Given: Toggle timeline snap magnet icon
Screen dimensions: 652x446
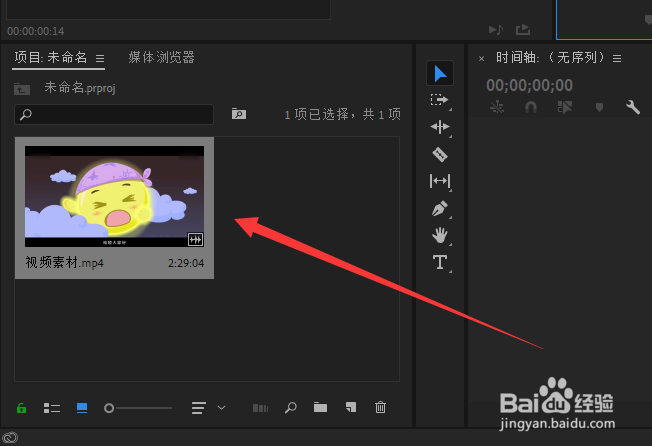Looking at the screenshot, I should click(x=531, y=108).
